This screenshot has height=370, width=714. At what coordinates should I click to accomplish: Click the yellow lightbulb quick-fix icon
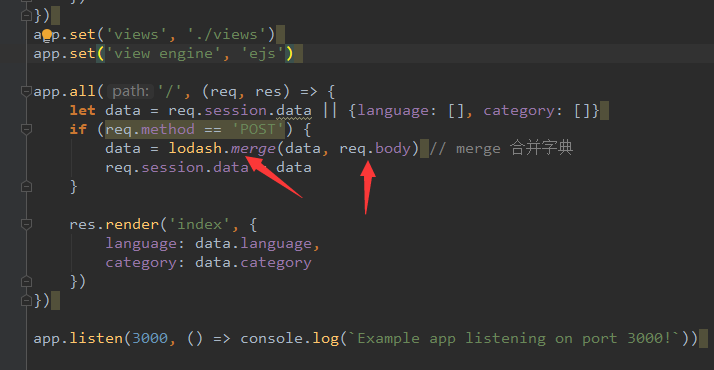47,35
